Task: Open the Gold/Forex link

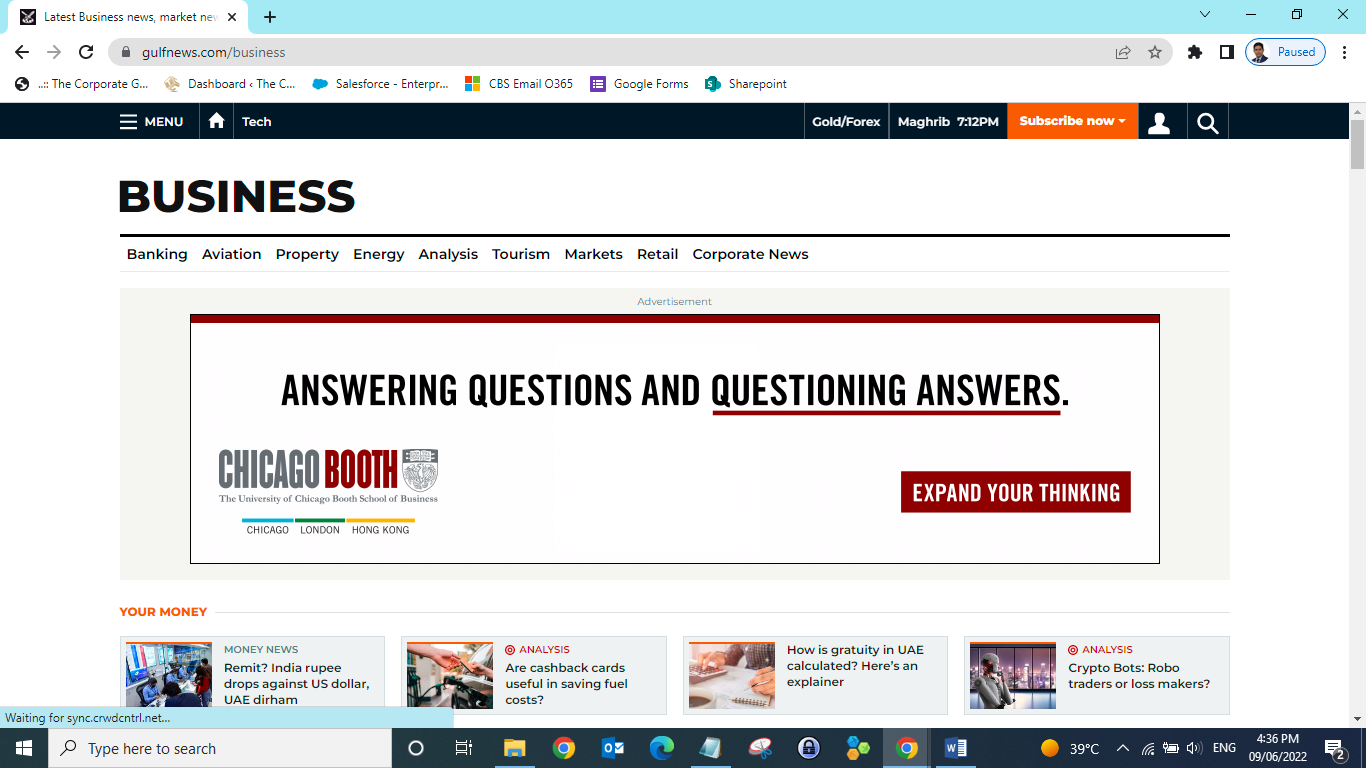Action: pos(846,122)
